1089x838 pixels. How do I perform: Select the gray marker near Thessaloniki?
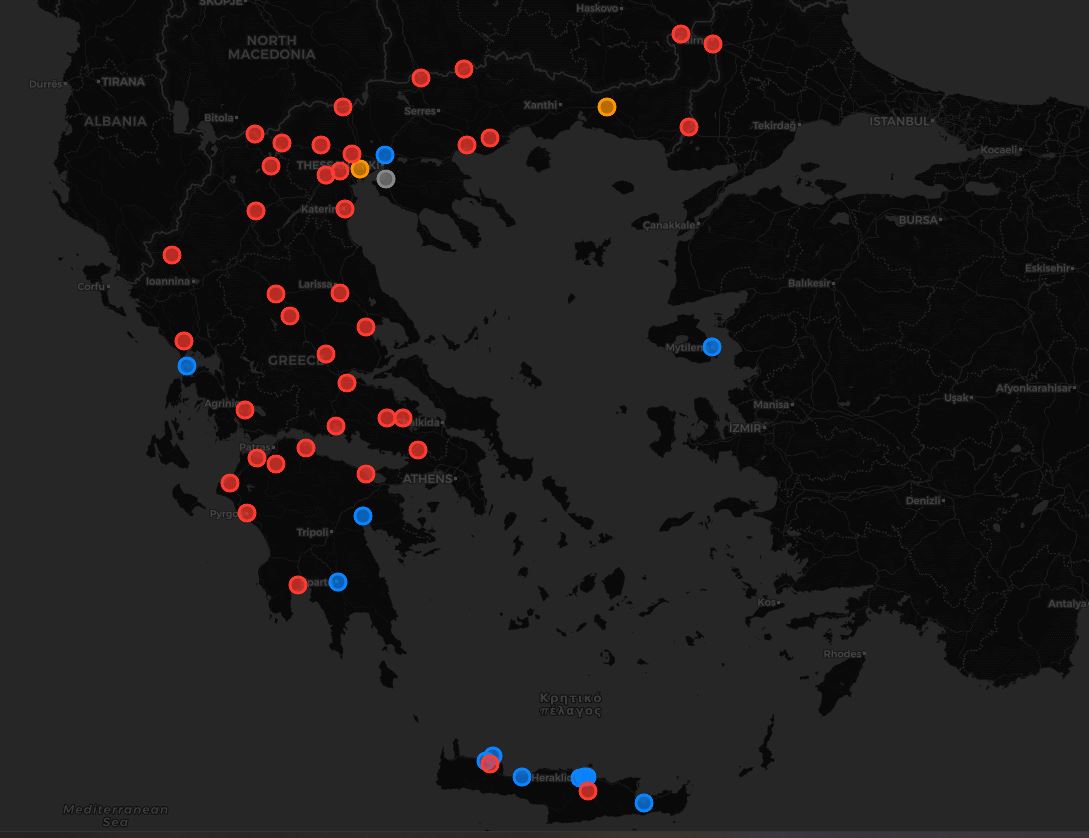click(386, 179)
